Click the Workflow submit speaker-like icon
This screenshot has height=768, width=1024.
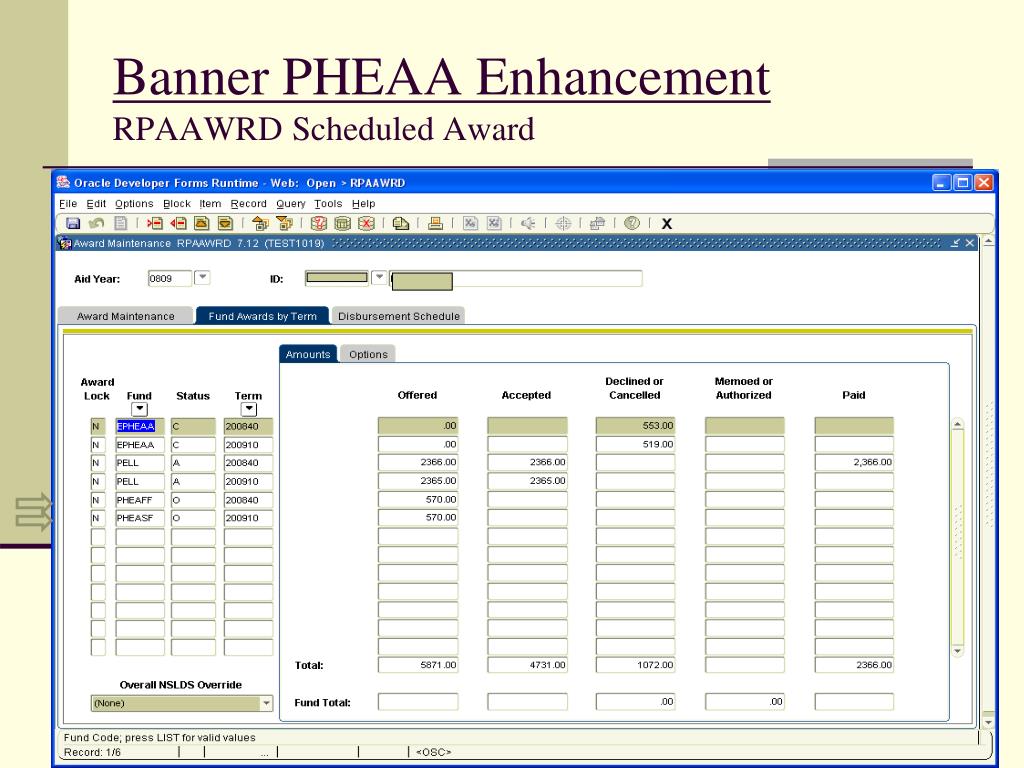528,223
